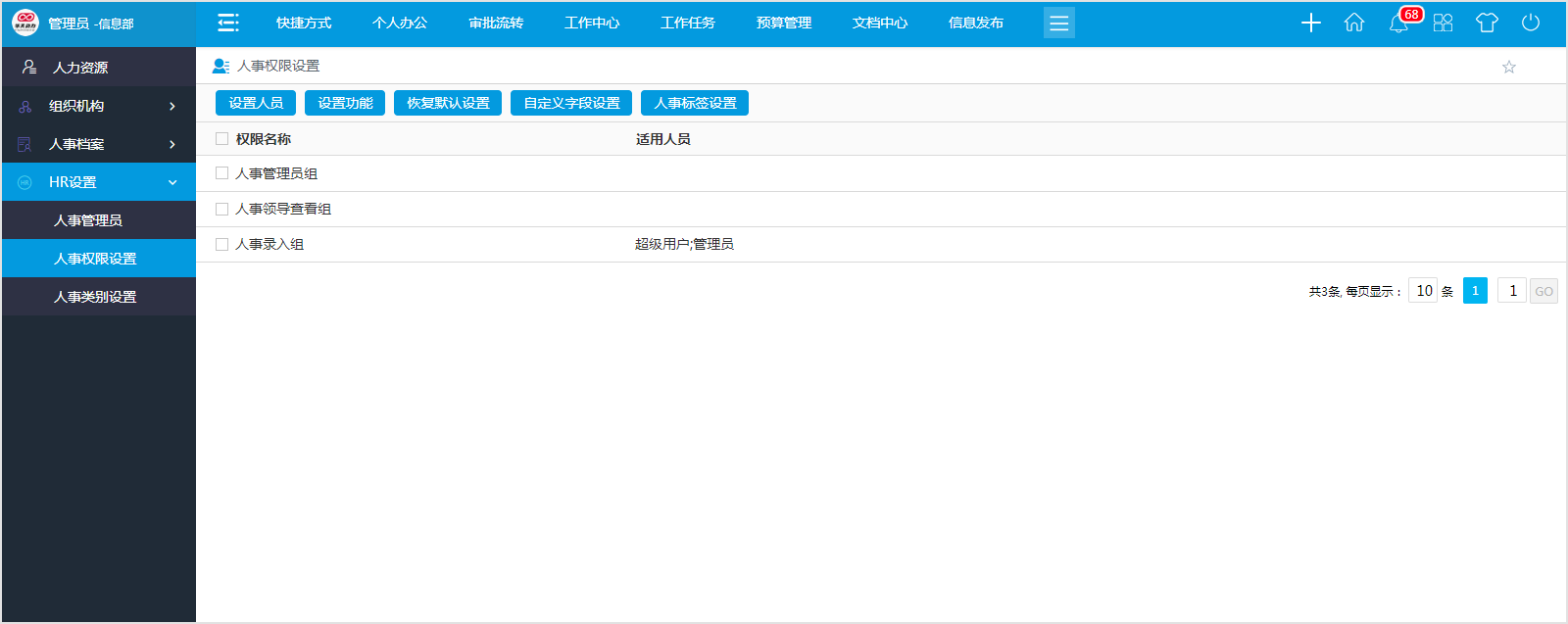Click the 人事权限设置 page title

(x=278, y=66)
